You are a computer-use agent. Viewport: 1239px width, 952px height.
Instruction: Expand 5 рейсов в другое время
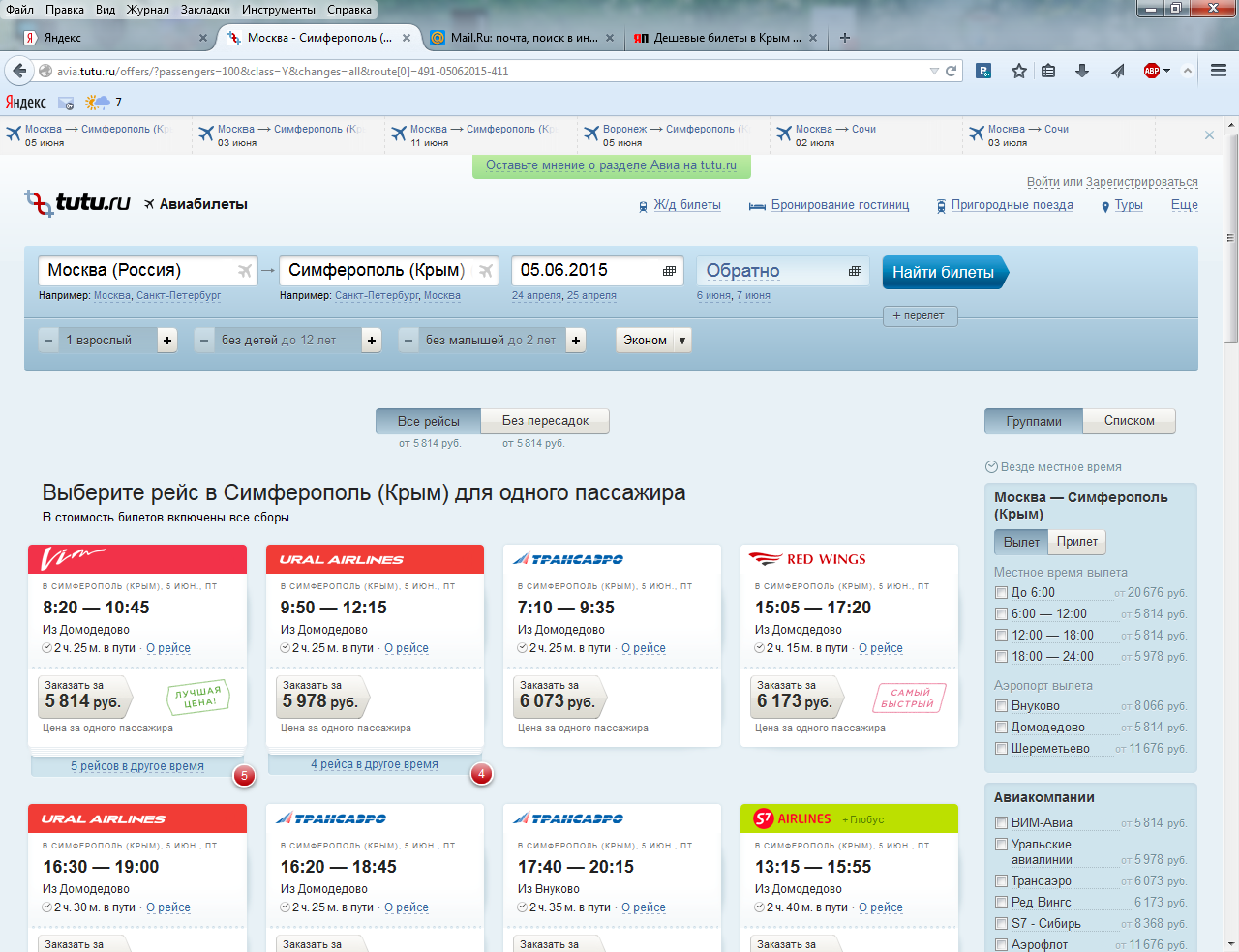pyautogui.click(x=137, y=766)
